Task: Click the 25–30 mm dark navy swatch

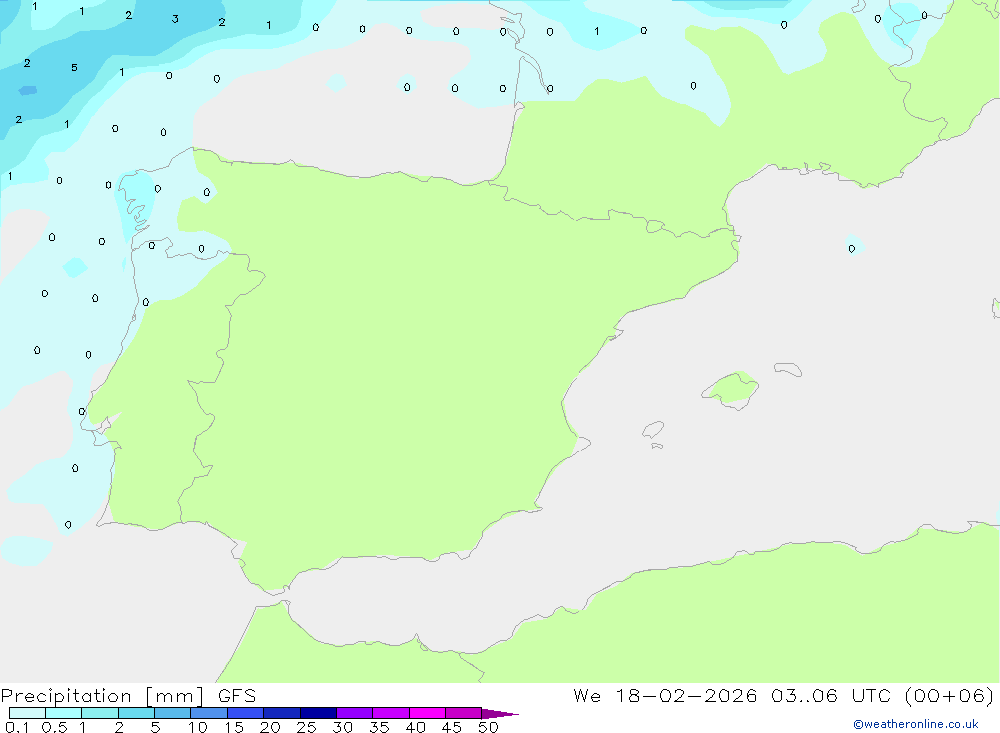Action: point(318,713)
